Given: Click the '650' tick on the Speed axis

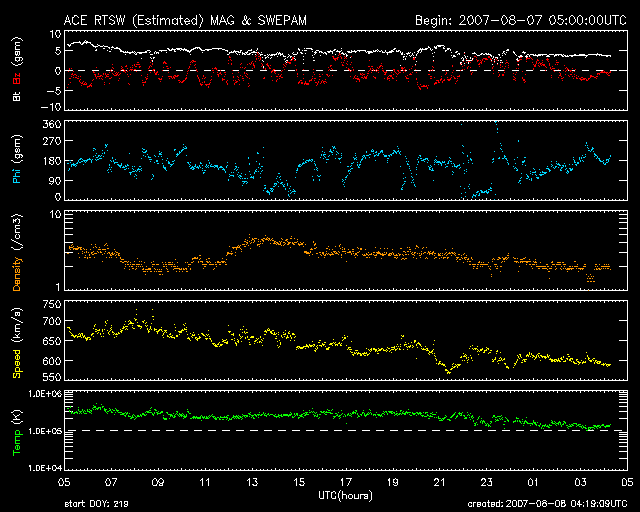Looking at the screenshot, I should click(x=52, y=341).
